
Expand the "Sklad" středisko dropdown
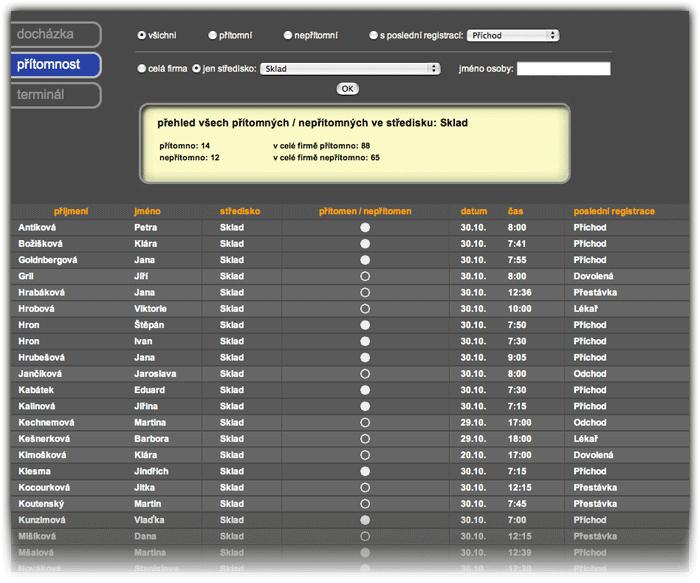pyautogui.click(x=349, y=69)
